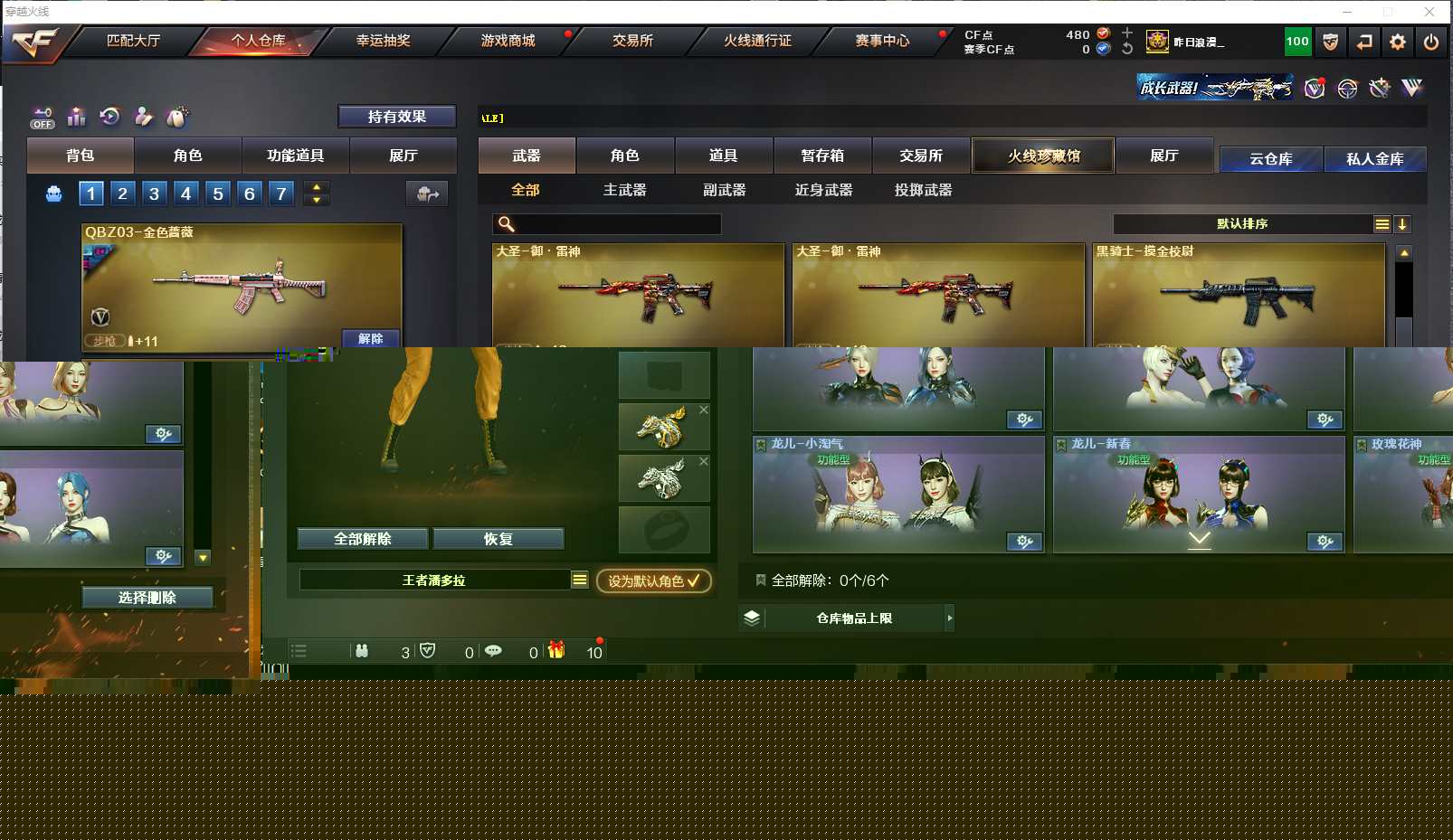Click the weapon upgrade sparkle icon
Image resolution: width=1453 pixels, height=840 pixels.
click(1379, 88)
